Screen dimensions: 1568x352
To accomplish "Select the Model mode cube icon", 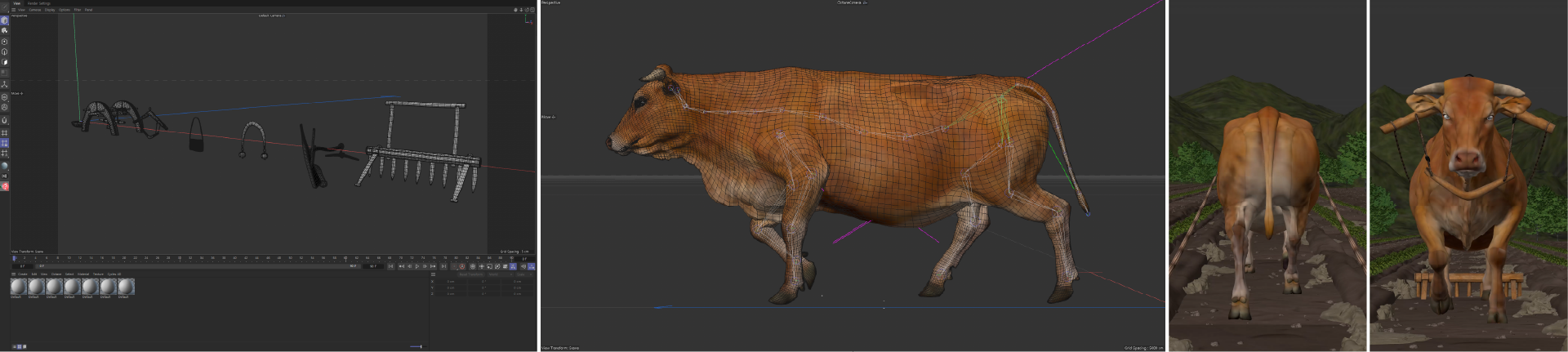I will pyautogui.click(x=5, y=20).
